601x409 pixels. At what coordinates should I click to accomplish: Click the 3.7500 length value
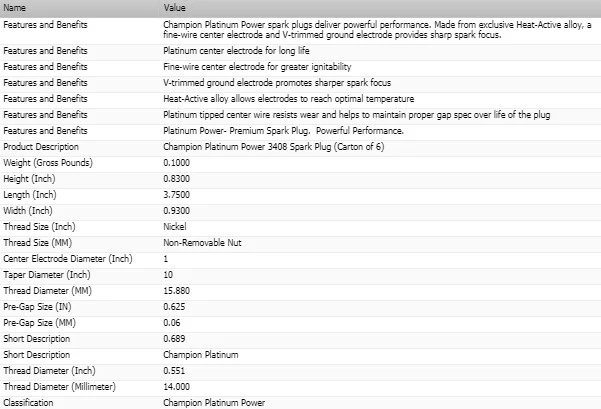176,195
